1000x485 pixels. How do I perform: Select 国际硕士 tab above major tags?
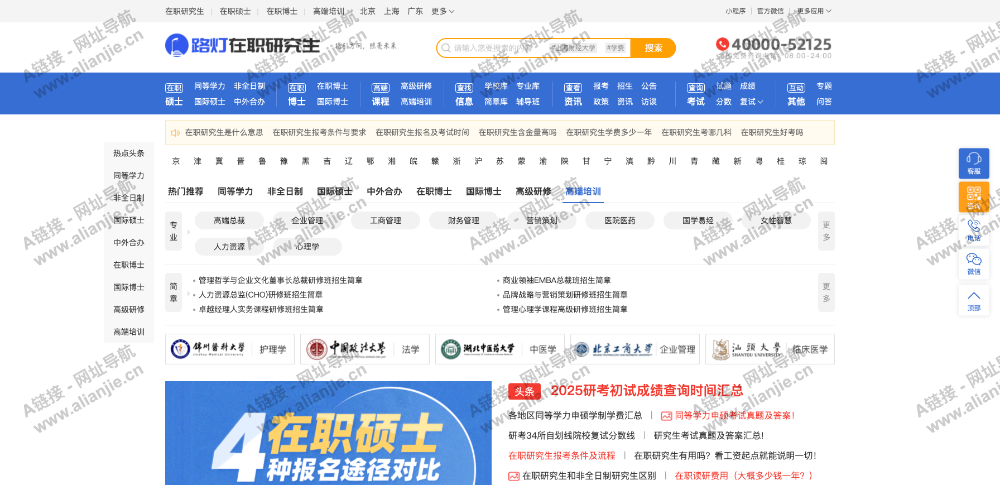(335, 191)
